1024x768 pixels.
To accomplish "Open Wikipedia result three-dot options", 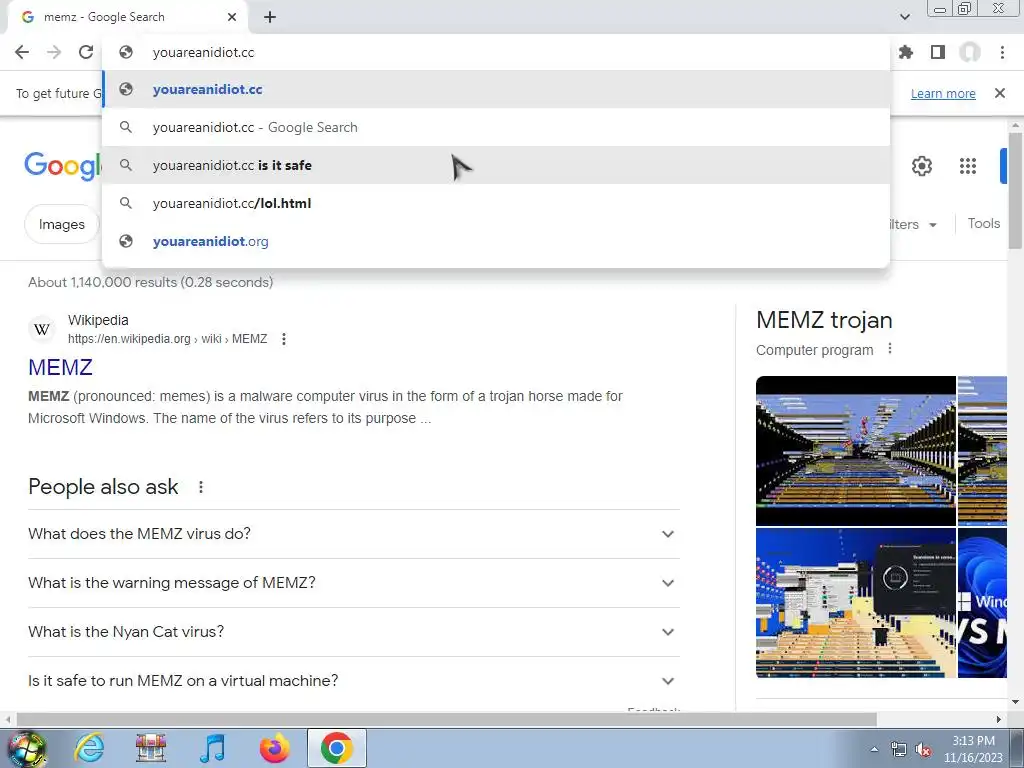I will 283,339.
